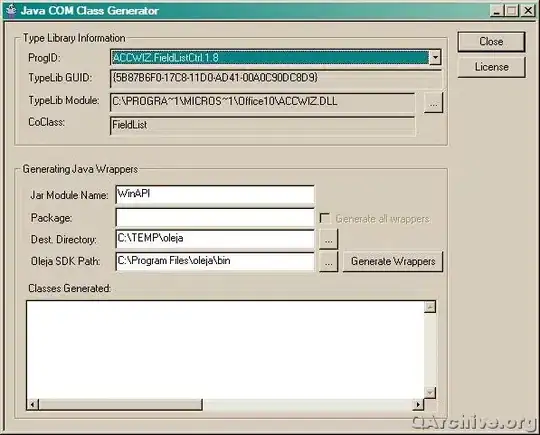Browse for TypeLib Module file
540x435 pixels.
[433, 103]
